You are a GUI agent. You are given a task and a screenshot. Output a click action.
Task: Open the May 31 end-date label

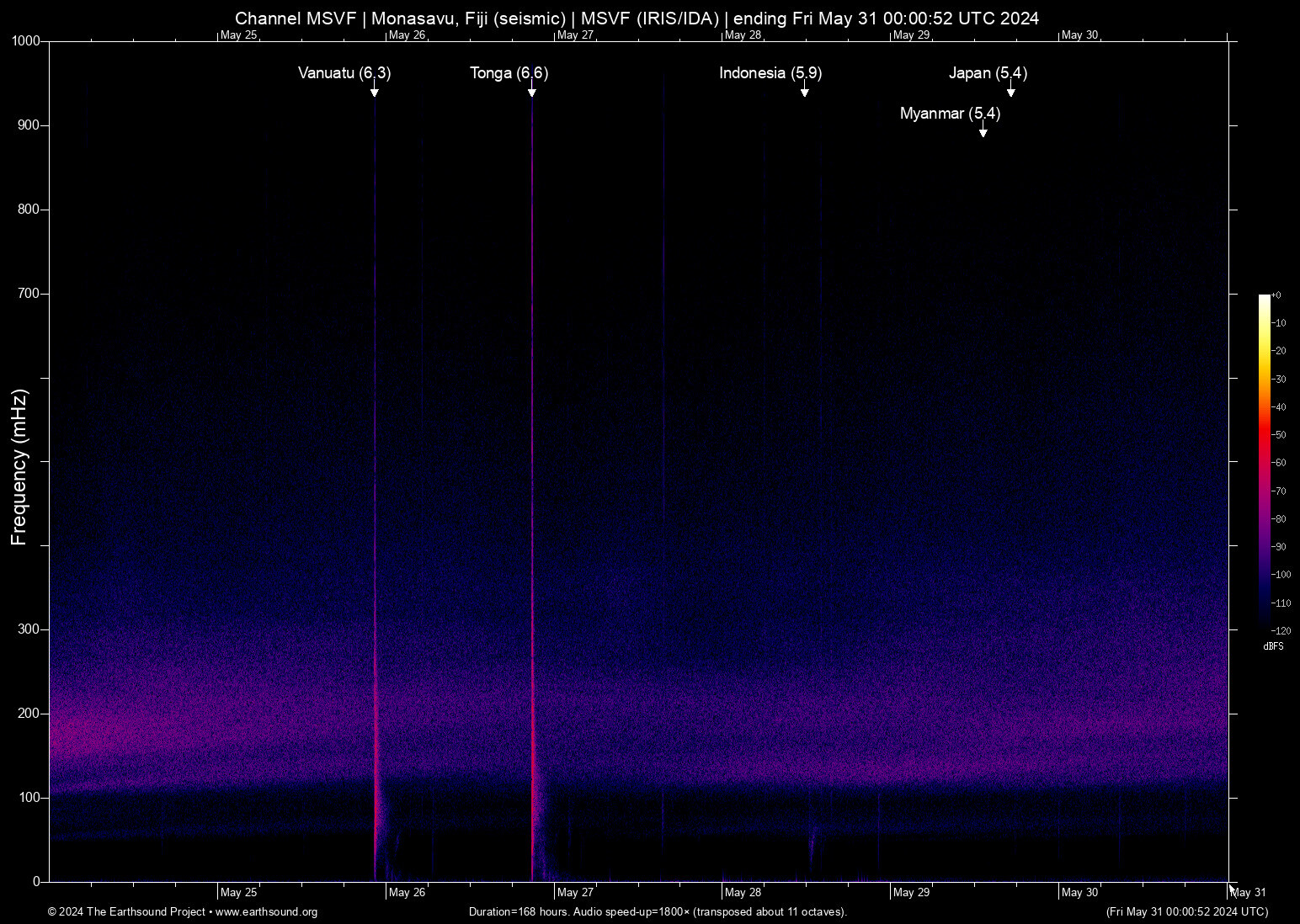pyautogui.click(x=1247, y=892)
